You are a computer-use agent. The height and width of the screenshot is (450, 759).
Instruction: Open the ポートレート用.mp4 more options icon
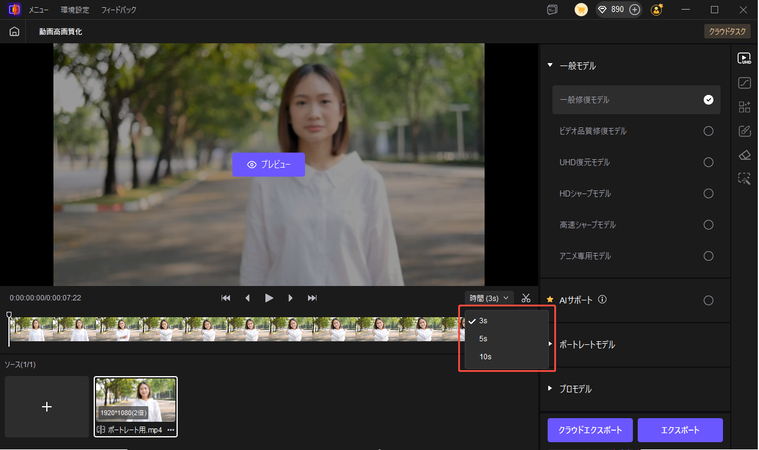(171, 429)
